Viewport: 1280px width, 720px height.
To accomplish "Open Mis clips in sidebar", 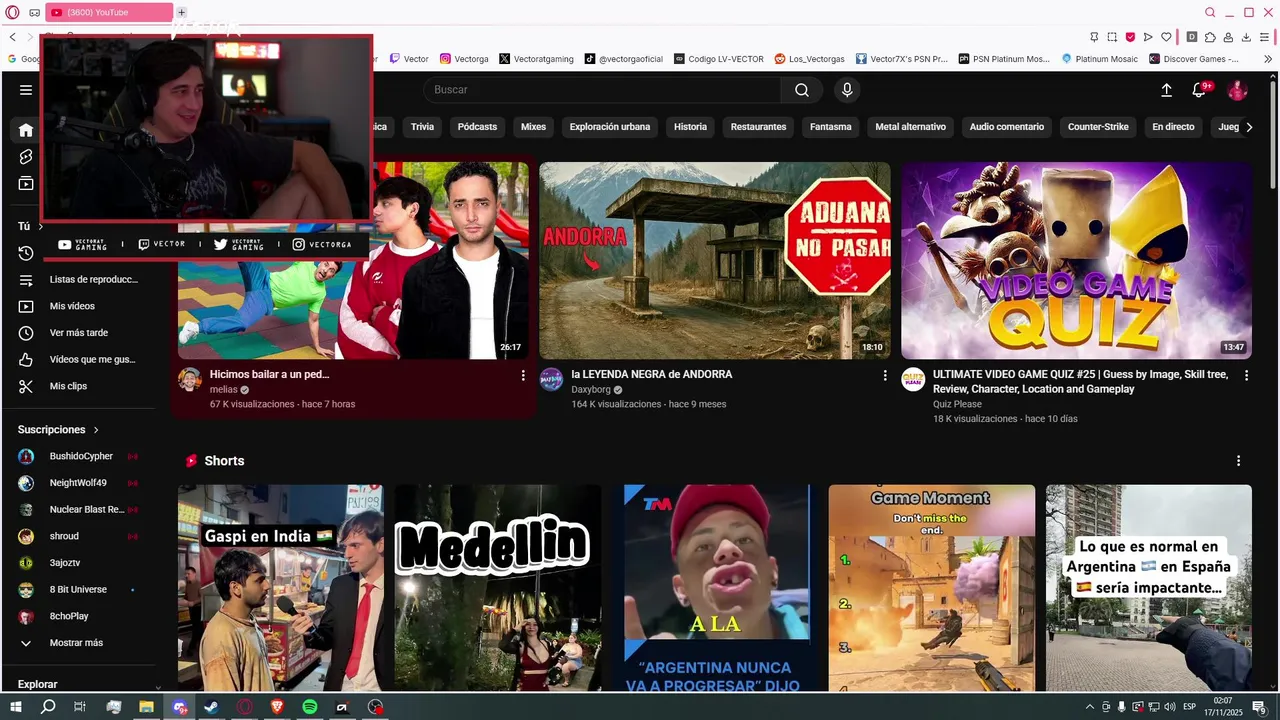I will [x=80, y=386].
